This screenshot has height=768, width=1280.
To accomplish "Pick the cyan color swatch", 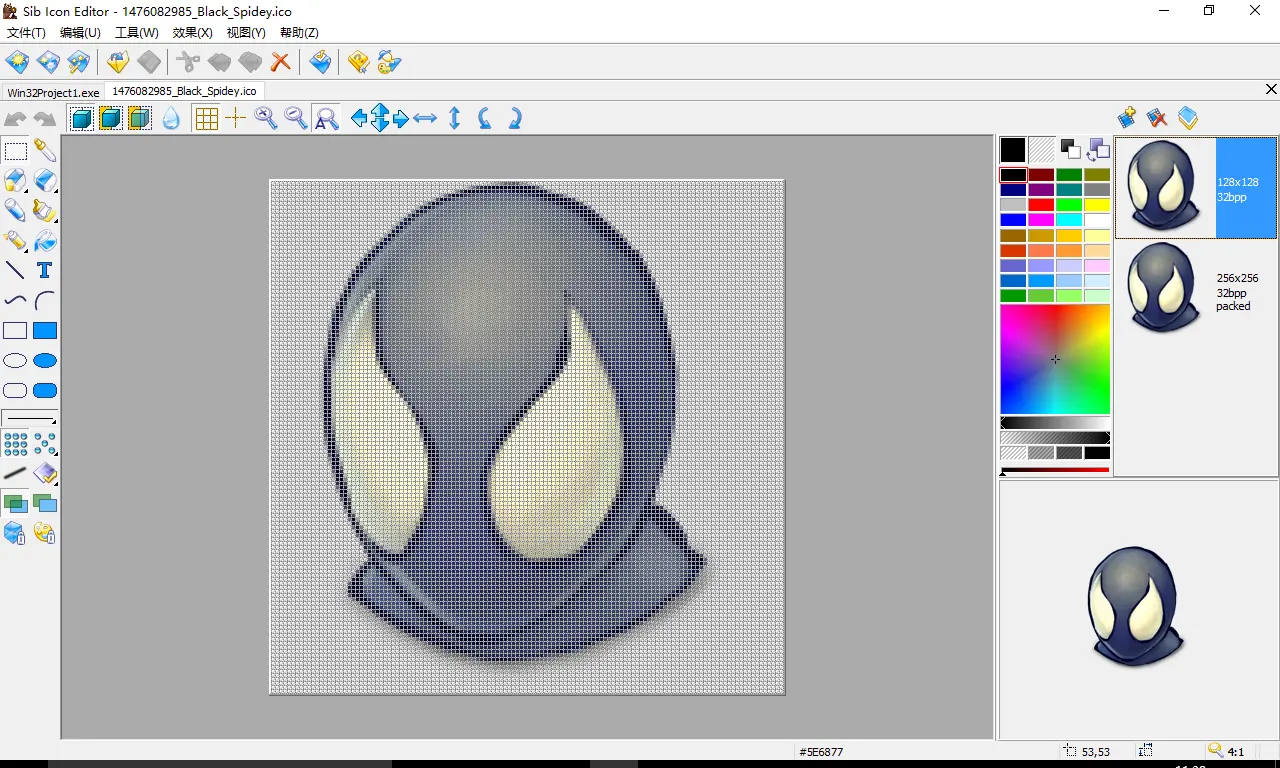I will pos(1069,220).
